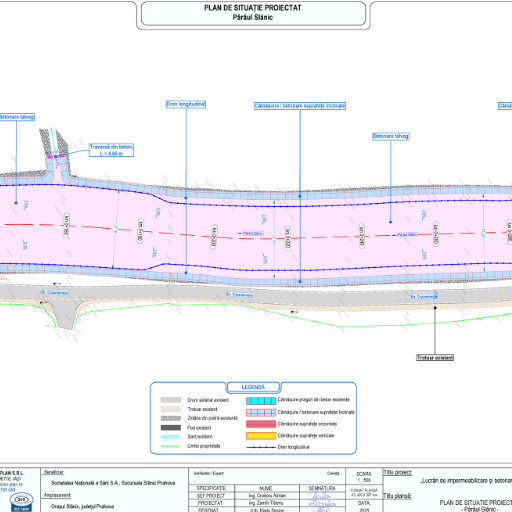
Task: Select the Dren longitudinal callout label above the drawing
Action: 186,104
